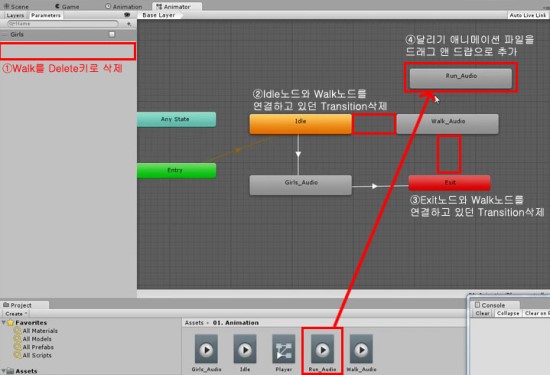This screenshot has height=375, width=550.
Task: Open the Project panel tab
Action: click(25, 305)
